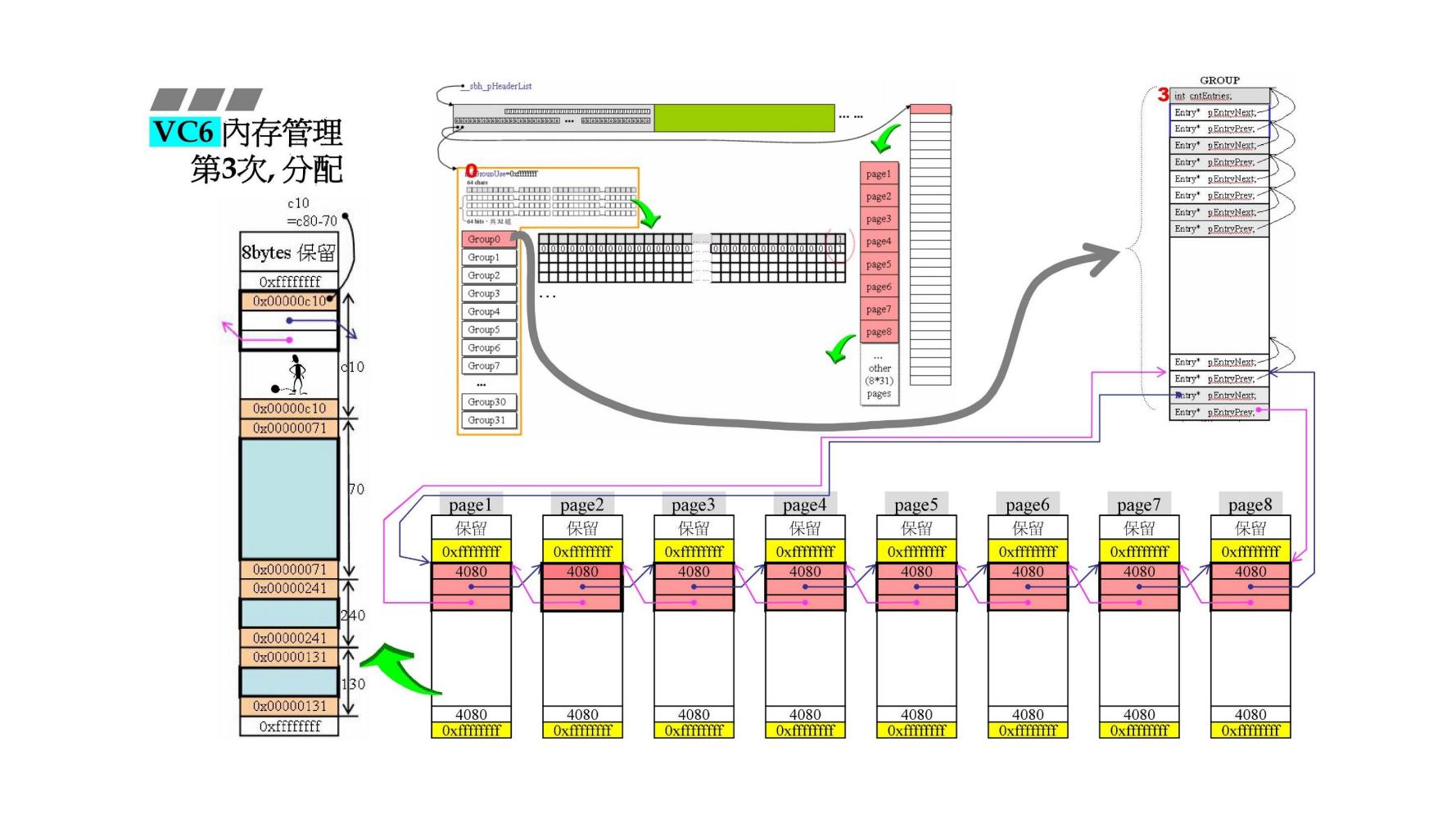The image size is (1456, 819).
Task: Click the "c10 =c80-70" annotation
Action: pos(311,212)
